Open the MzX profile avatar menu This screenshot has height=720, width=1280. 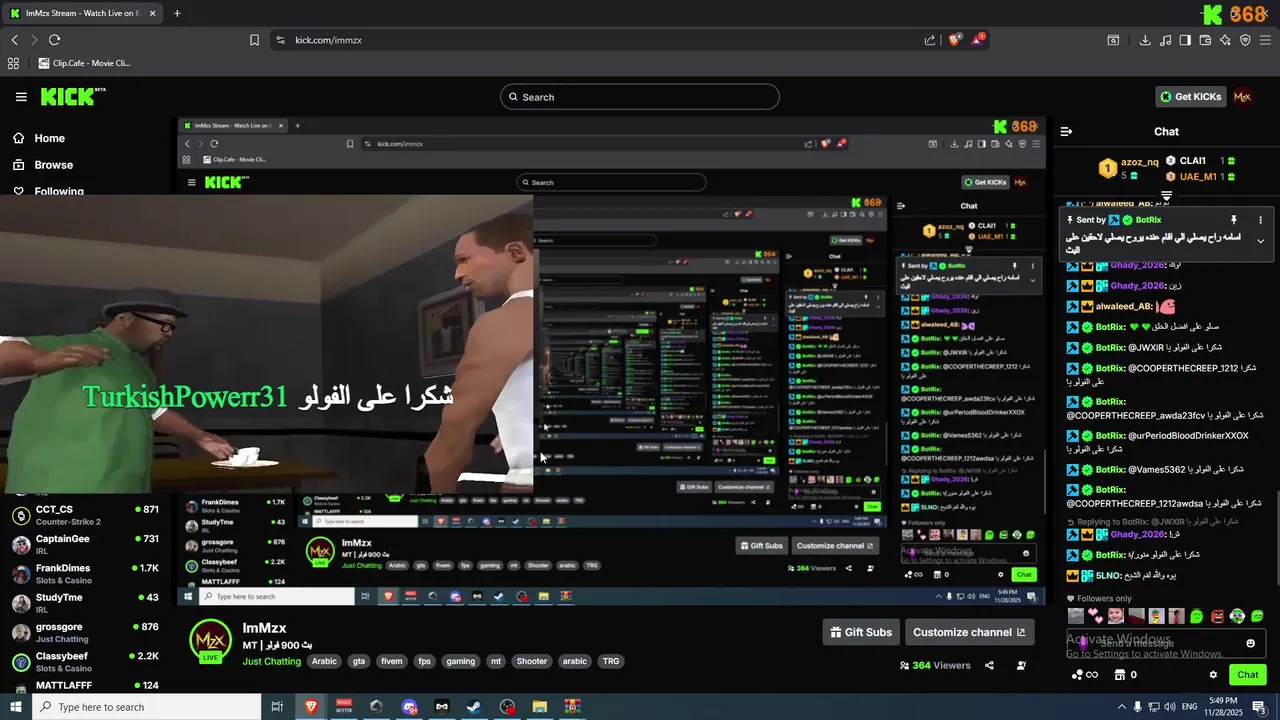tap(1242, 97)
